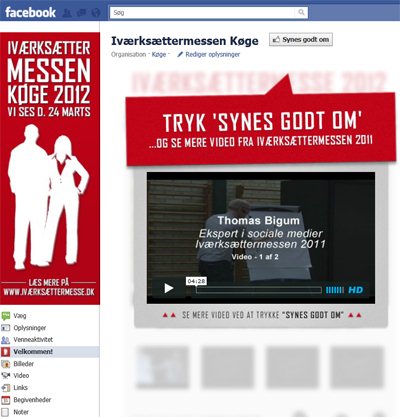Click the page title Iværksættermessen Køge
The height and width of the screenshot is (417, 400).
click(185, 41)
